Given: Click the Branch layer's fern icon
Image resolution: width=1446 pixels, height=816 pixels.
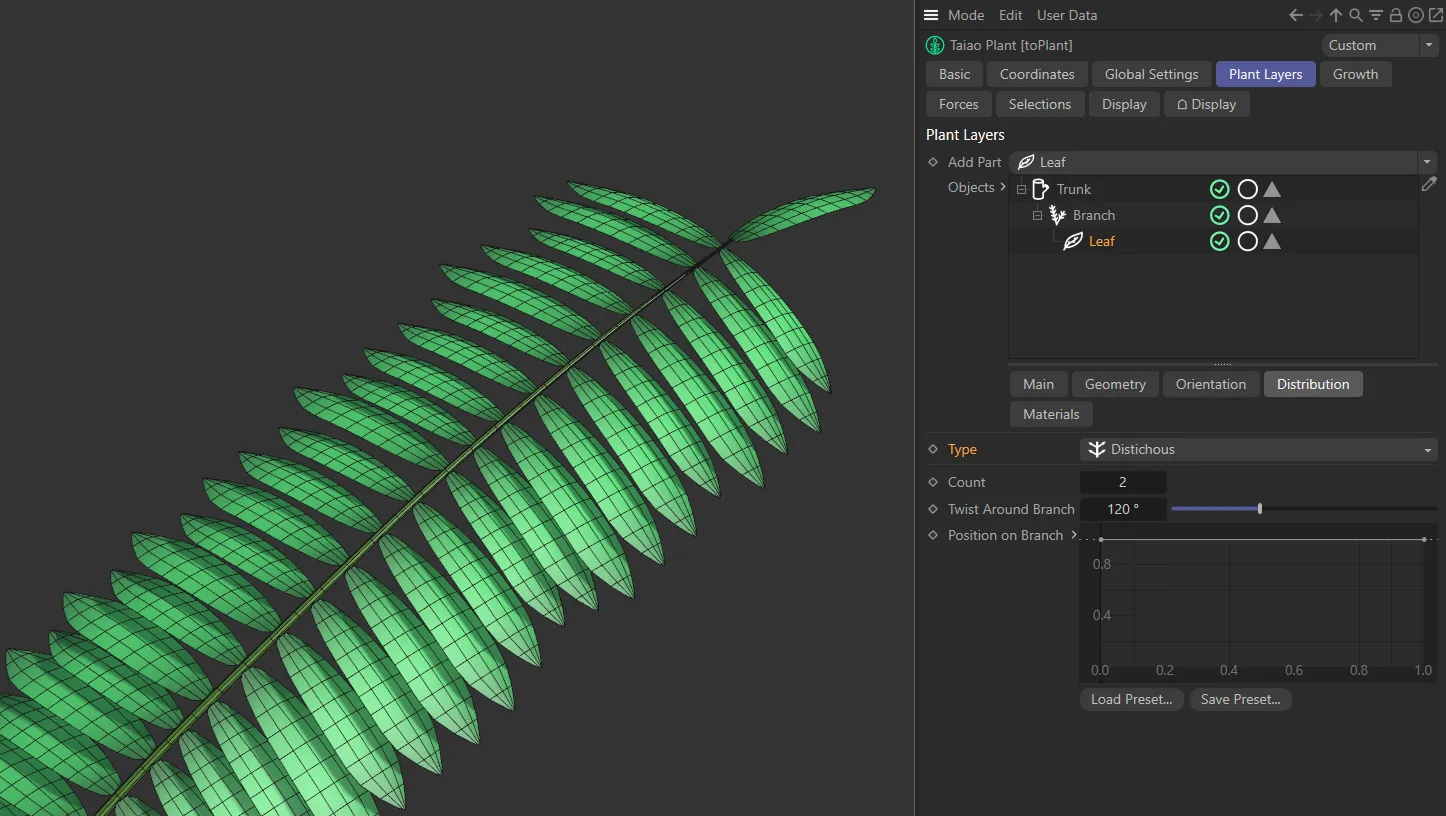Looking at the screenshot, I should pyautogui.click(x=1057, y=215).
